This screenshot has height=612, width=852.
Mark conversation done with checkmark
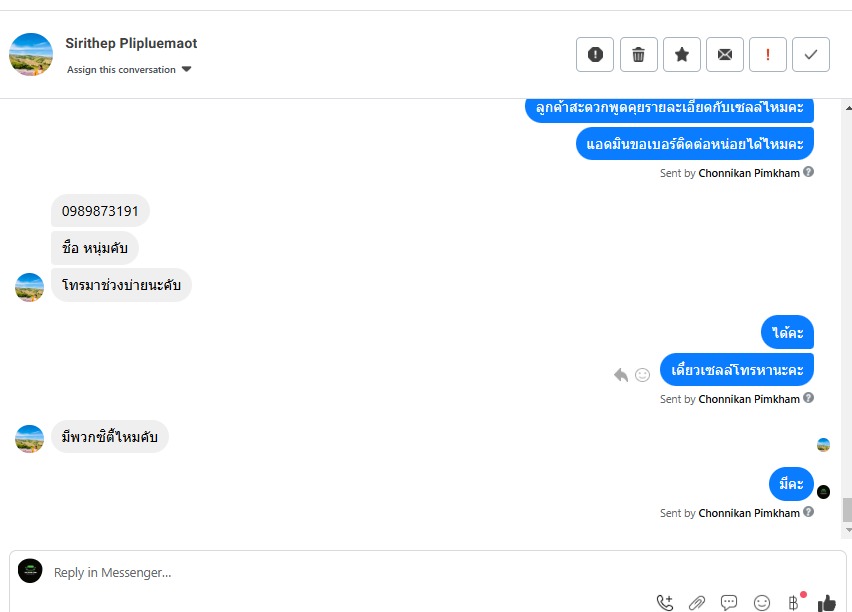point(811,54)
